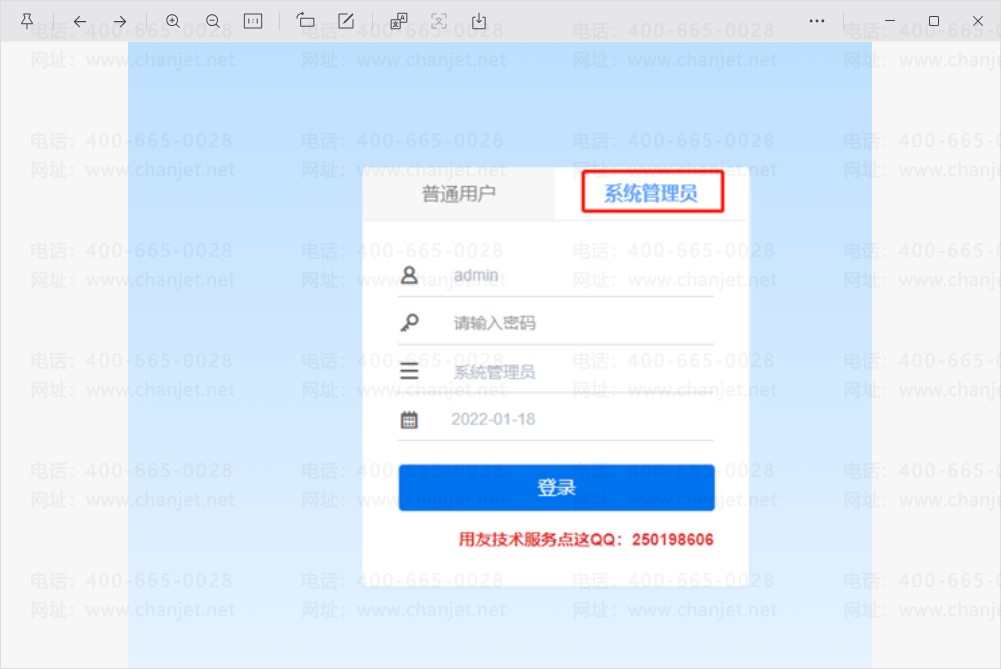Expand the 系统管理员 account list

pos(555,372)
